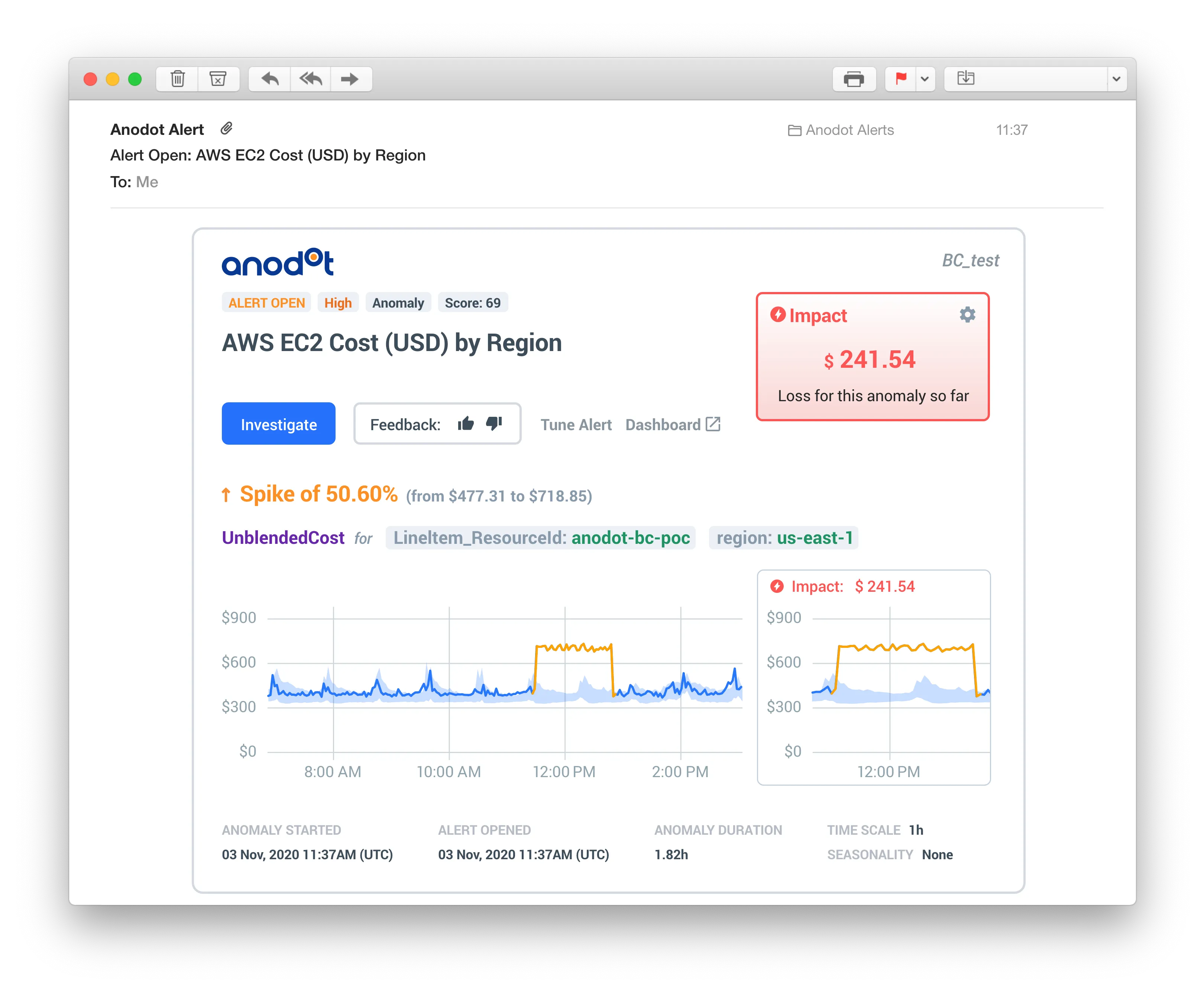Open the Impact settings gear icon
Screen dimensions: 1204x1003
coord(967,315)
